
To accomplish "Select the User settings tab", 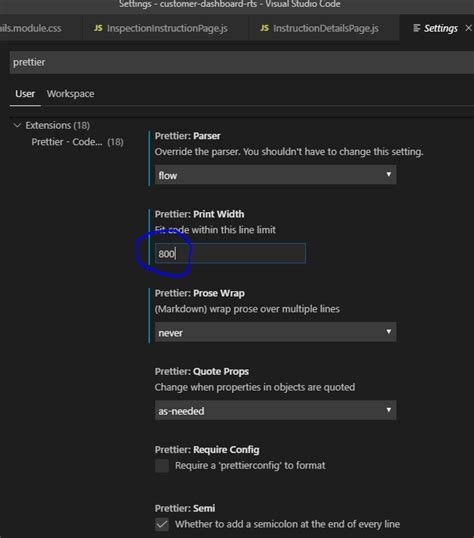I will [x=25, y=94].
